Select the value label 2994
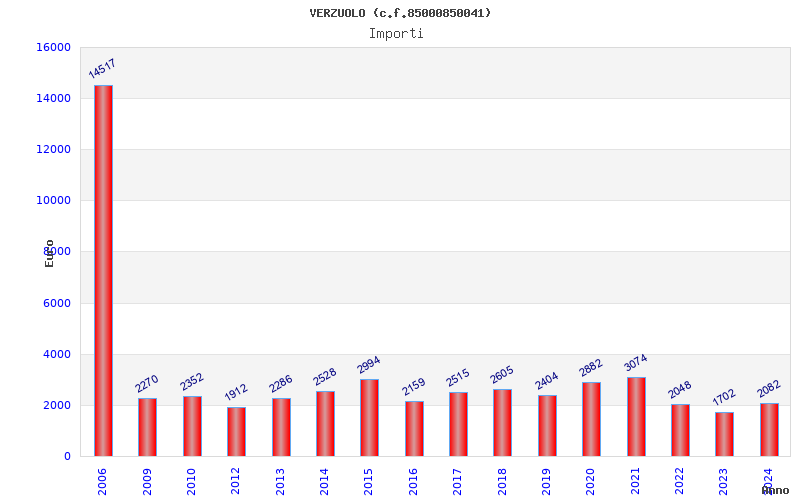 coord(369,364)
